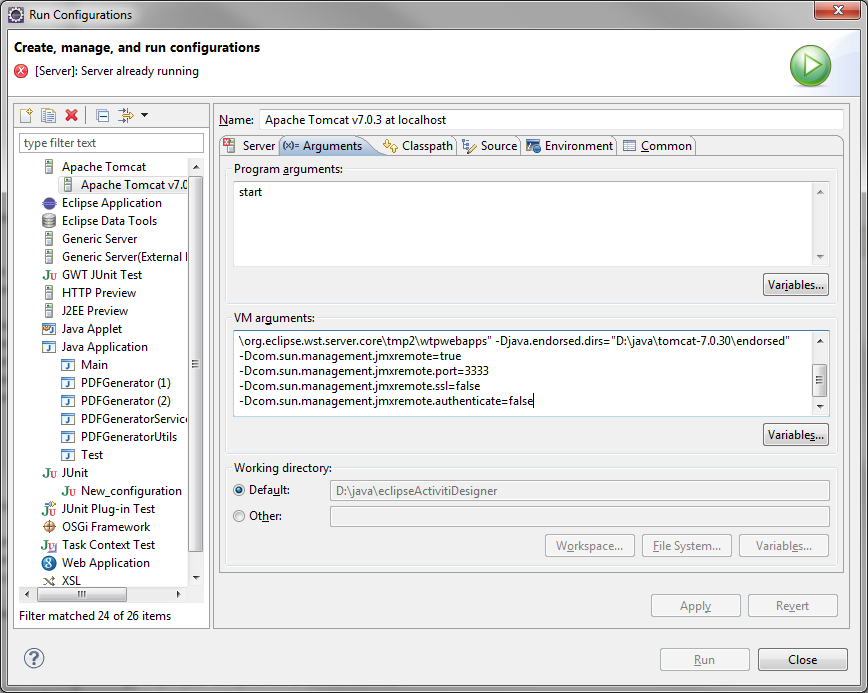Click the Web Application icon
This screenshot has width=868, height=693.
click(x=49, y=563)
